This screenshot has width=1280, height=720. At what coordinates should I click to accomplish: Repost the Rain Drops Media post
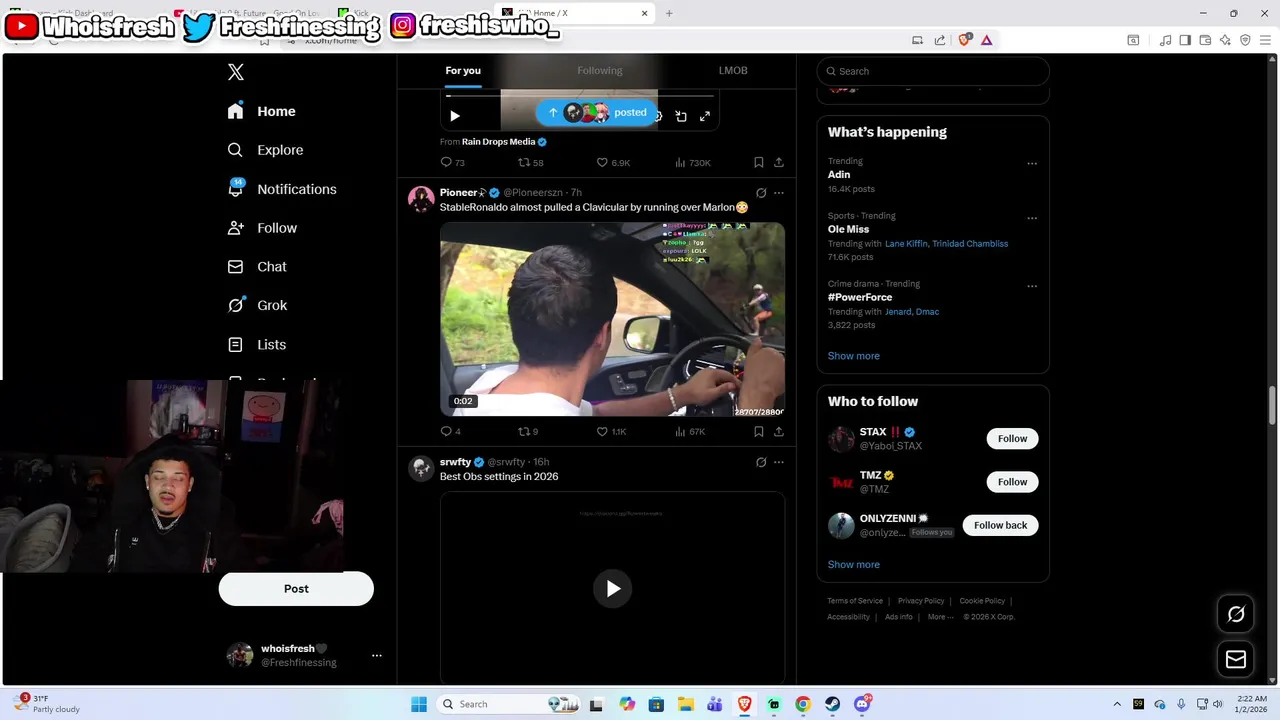[x=530, y=163]
